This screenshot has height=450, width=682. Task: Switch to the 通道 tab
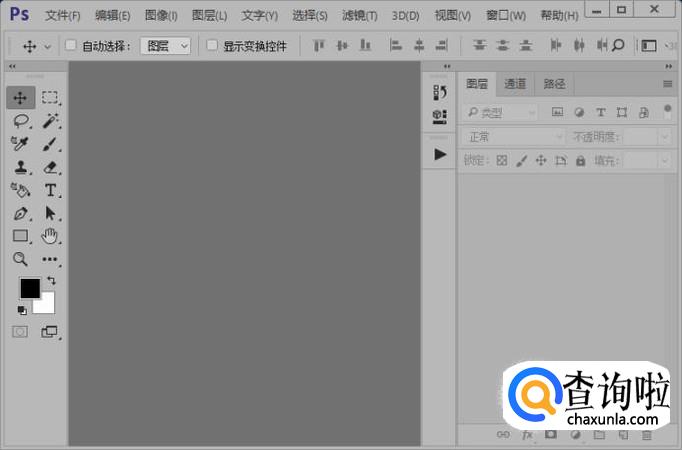(x=515, y=84)
